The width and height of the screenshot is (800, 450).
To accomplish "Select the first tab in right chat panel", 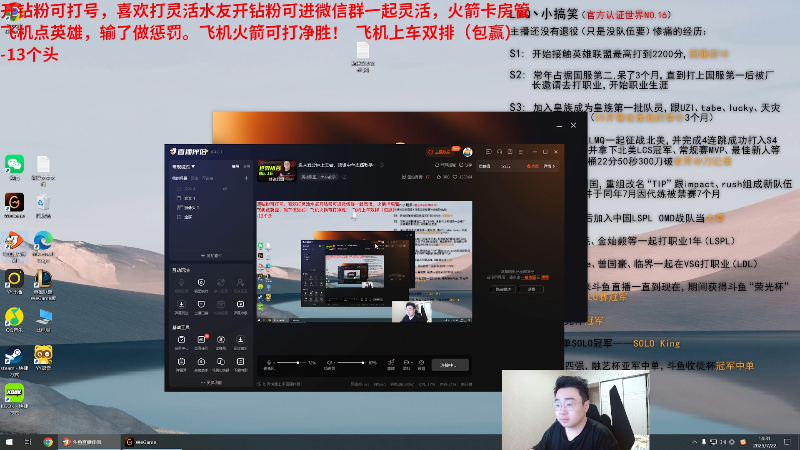I will 485,166.
